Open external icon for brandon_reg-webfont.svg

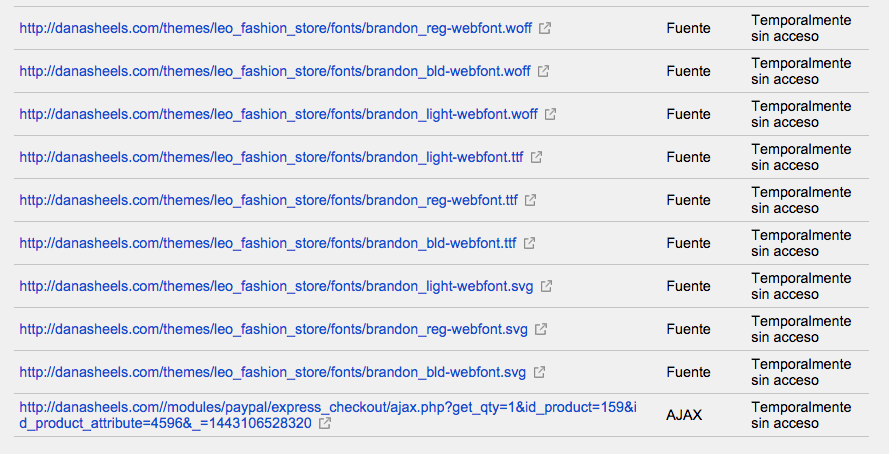pyautogui.click(x=541, y=329)
